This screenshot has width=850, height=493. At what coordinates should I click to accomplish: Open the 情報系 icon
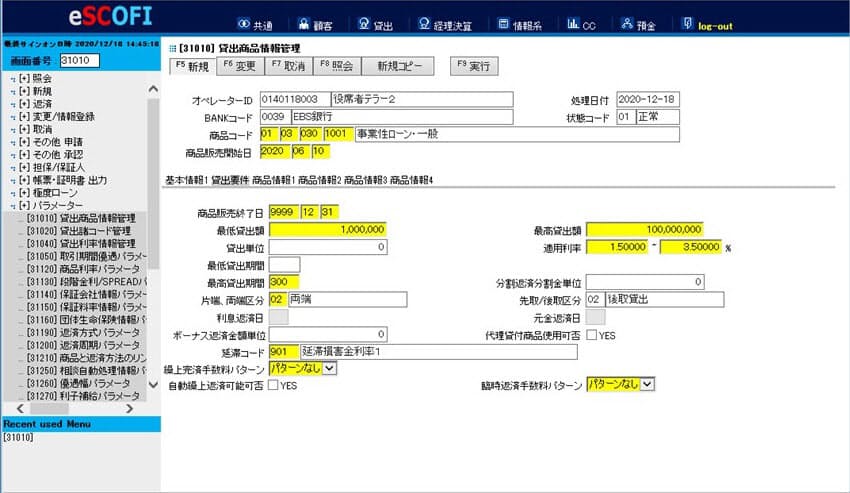tap(504, 23)
